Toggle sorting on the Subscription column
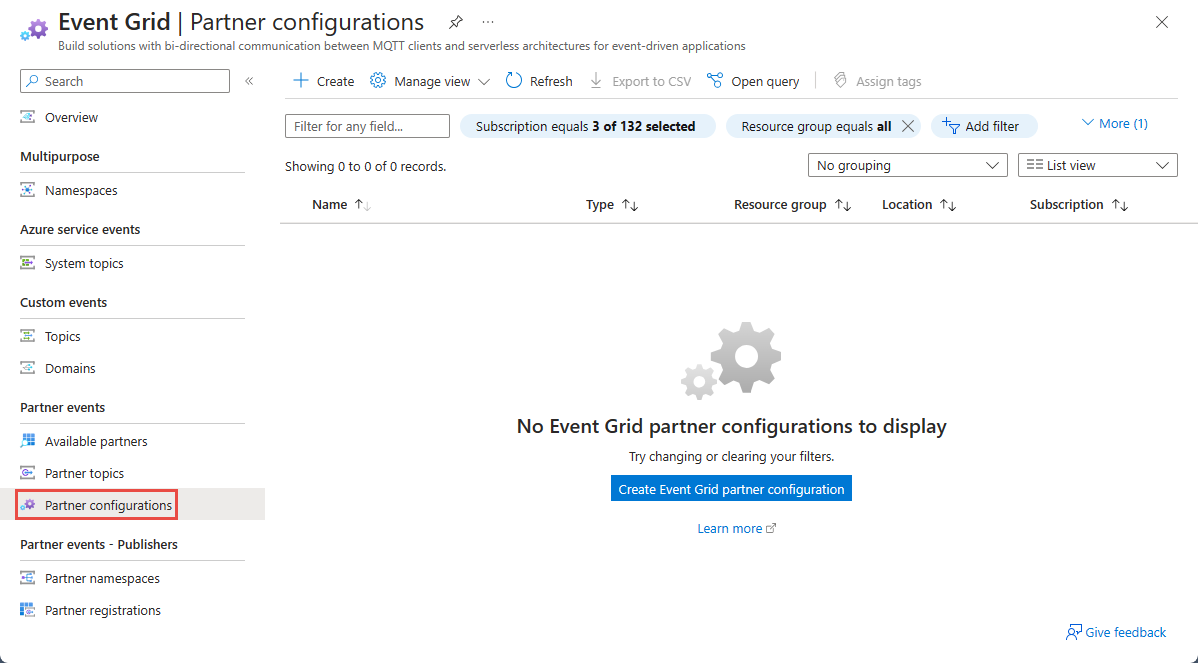 1120,204
